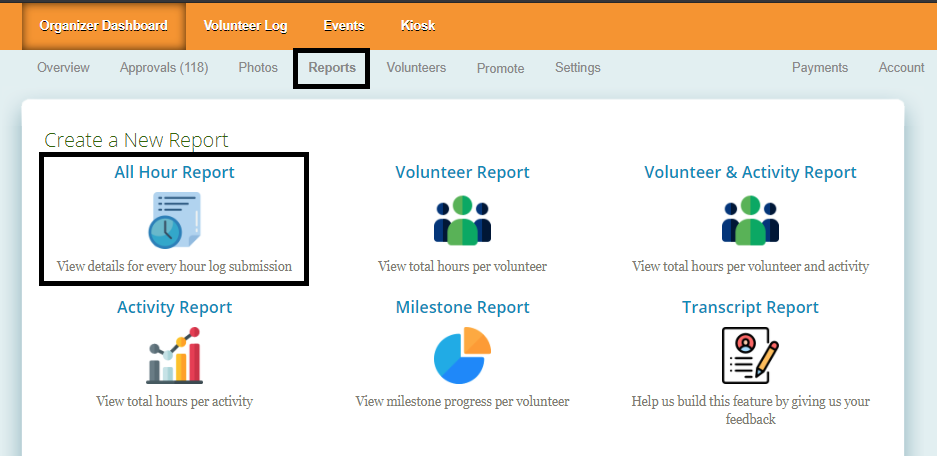Click 'View total hours per volunteer and activity'
This screenshot has height=456, width=937.
pyautogui.click(x=750, y=266)
